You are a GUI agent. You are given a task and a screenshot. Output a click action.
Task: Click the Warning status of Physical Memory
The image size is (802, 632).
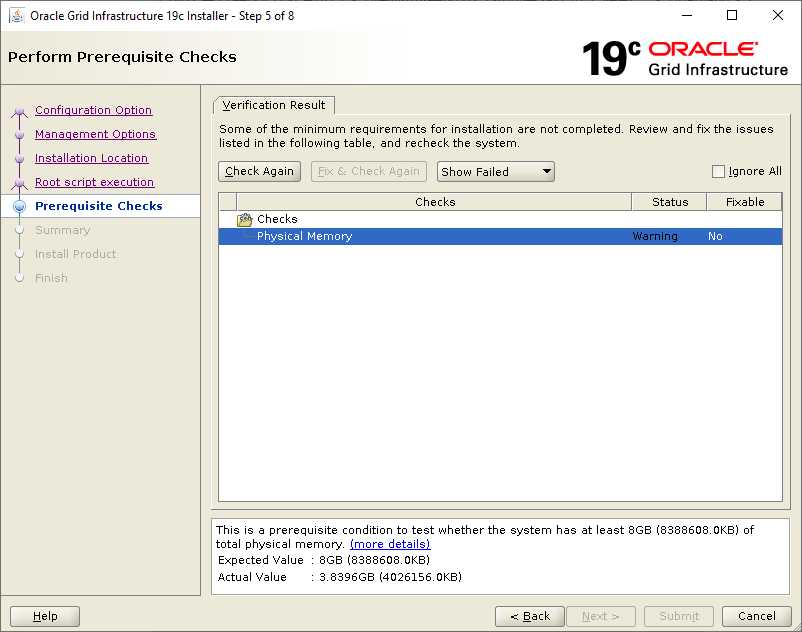[655, 236]
